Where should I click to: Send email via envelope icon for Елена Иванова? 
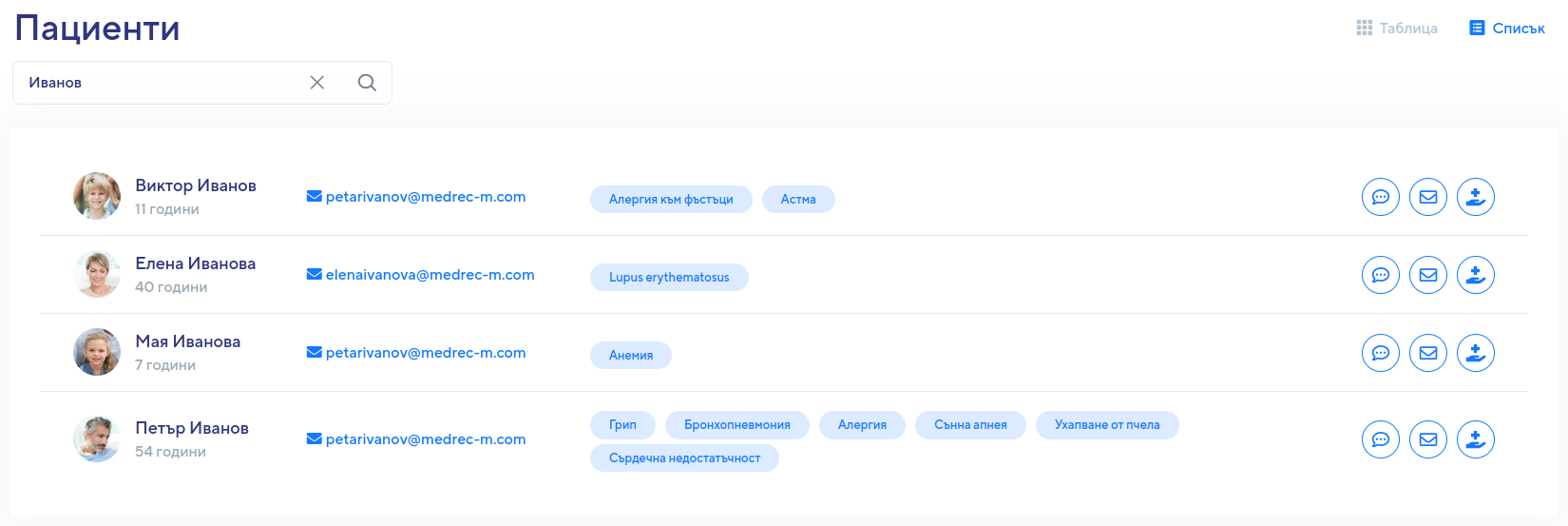(1428, 275)
